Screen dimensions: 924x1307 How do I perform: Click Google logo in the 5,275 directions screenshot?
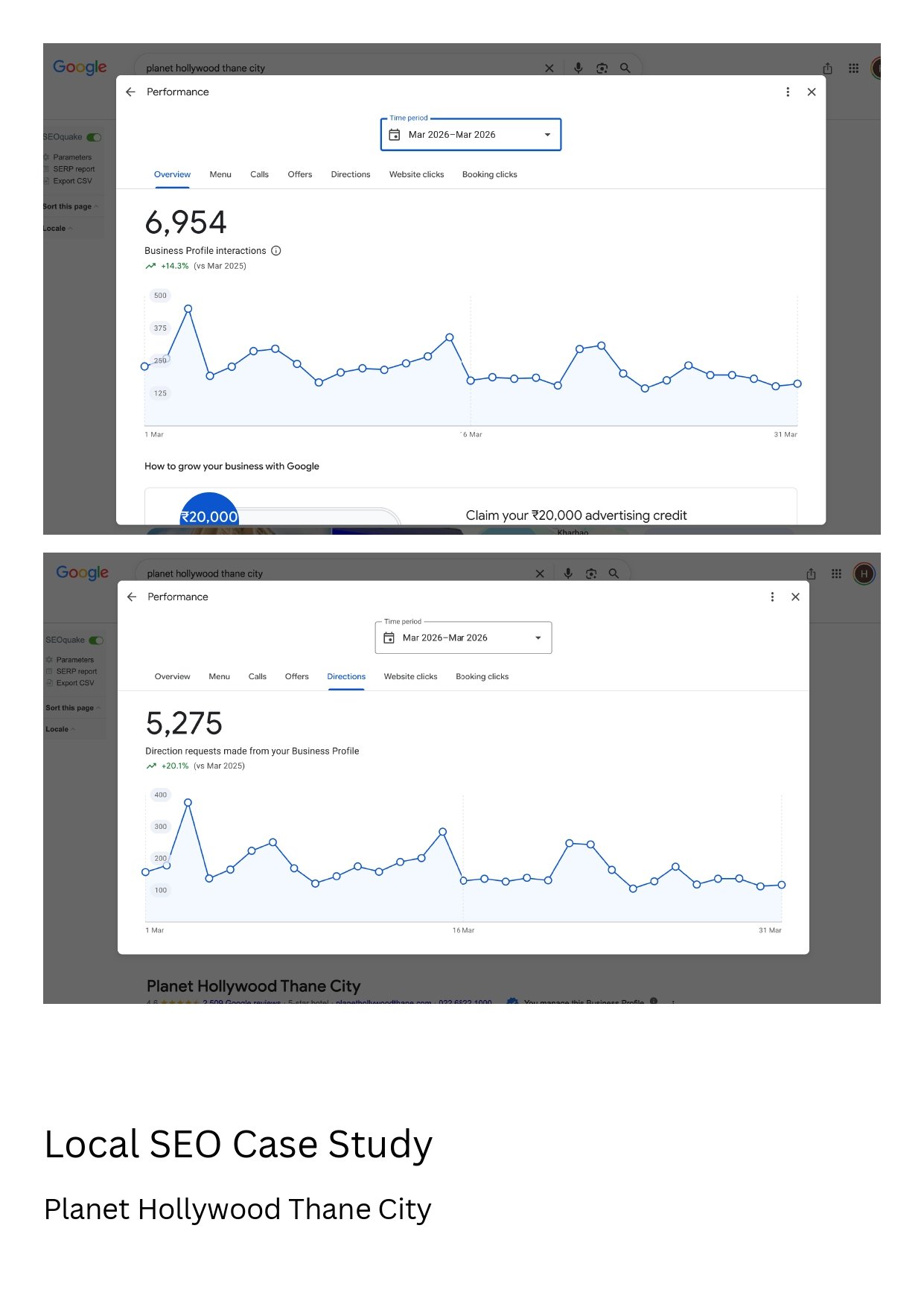[x=82, y=573]
